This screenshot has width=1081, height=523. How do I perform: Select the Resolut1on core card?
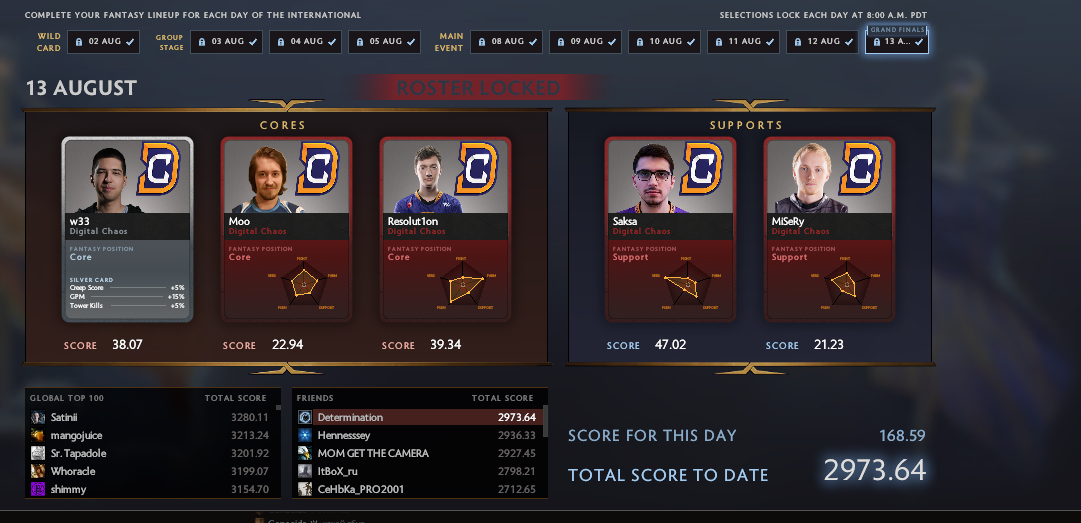click(x=445, y=229)
